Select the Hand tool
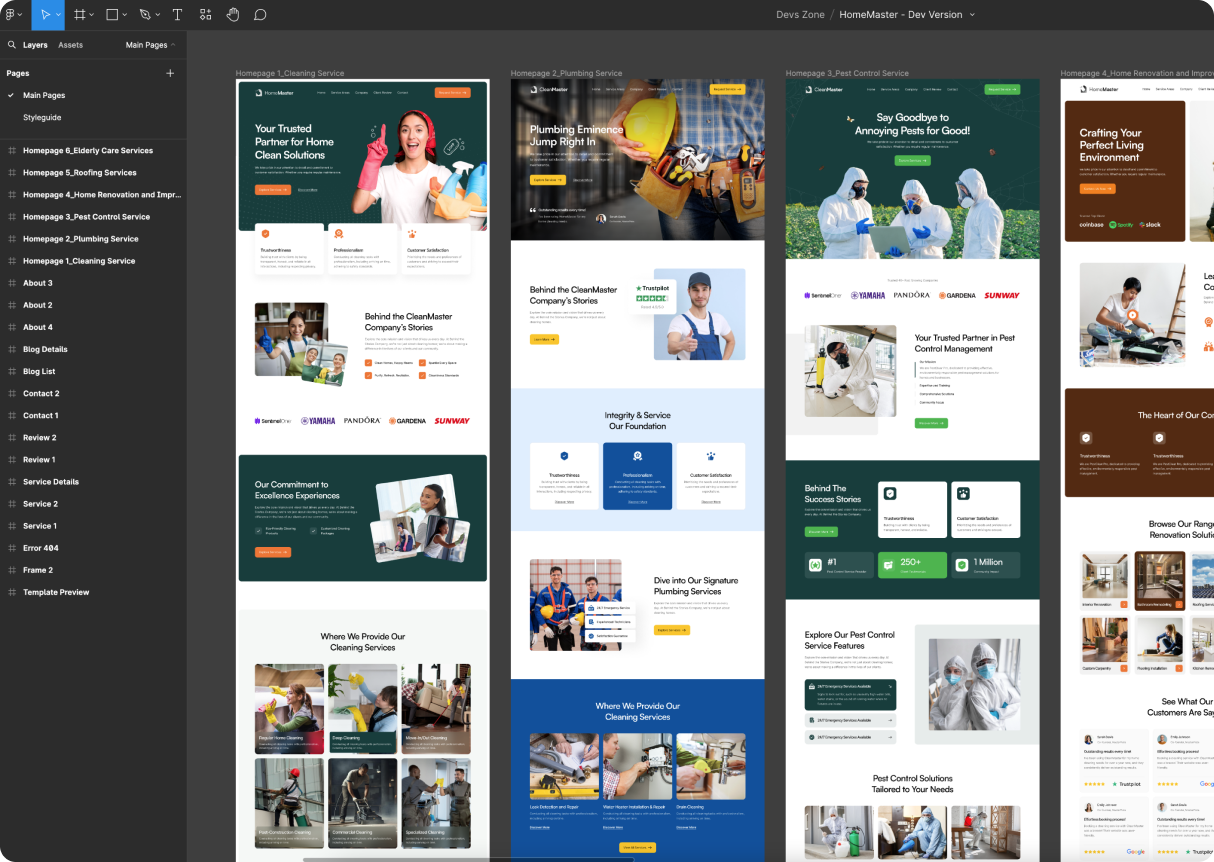The width and height of the screenshot is (1214, 862). (232, 15)
